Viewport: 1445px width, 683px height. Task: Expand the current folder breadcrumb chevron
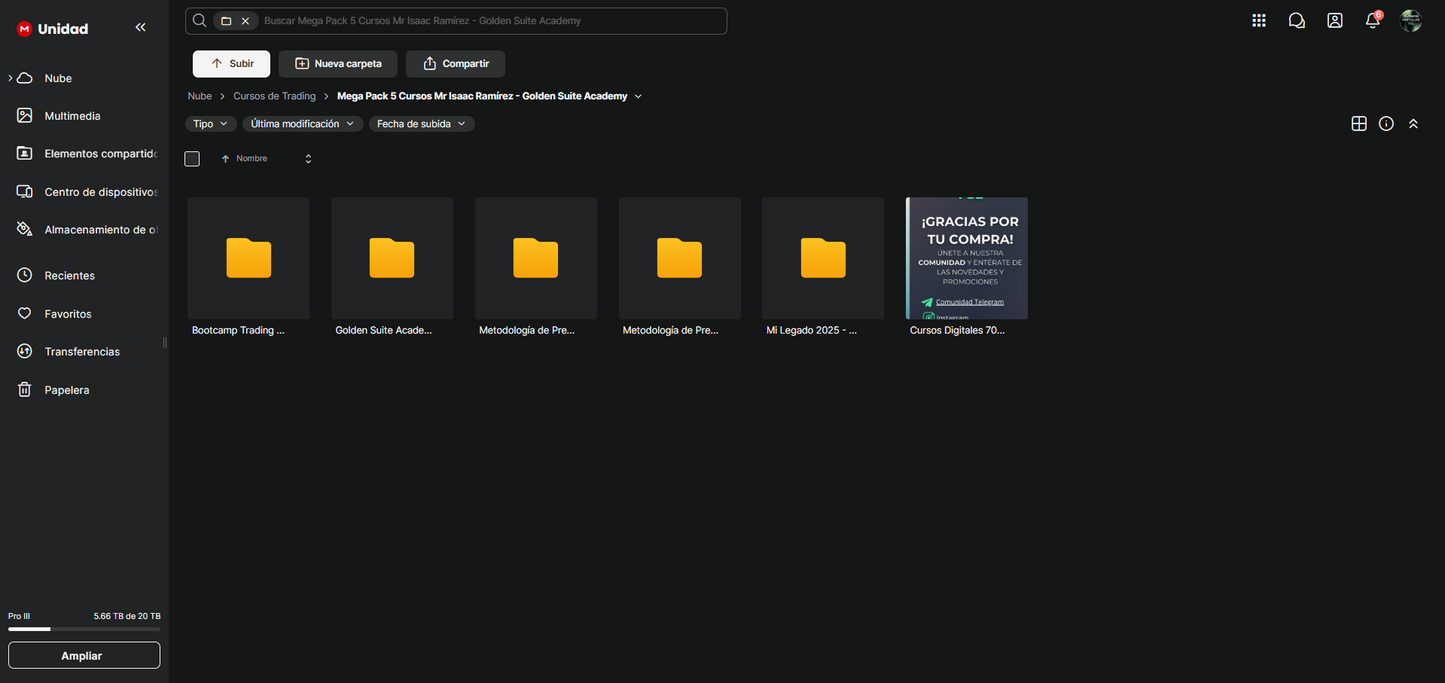click(638, 97)
